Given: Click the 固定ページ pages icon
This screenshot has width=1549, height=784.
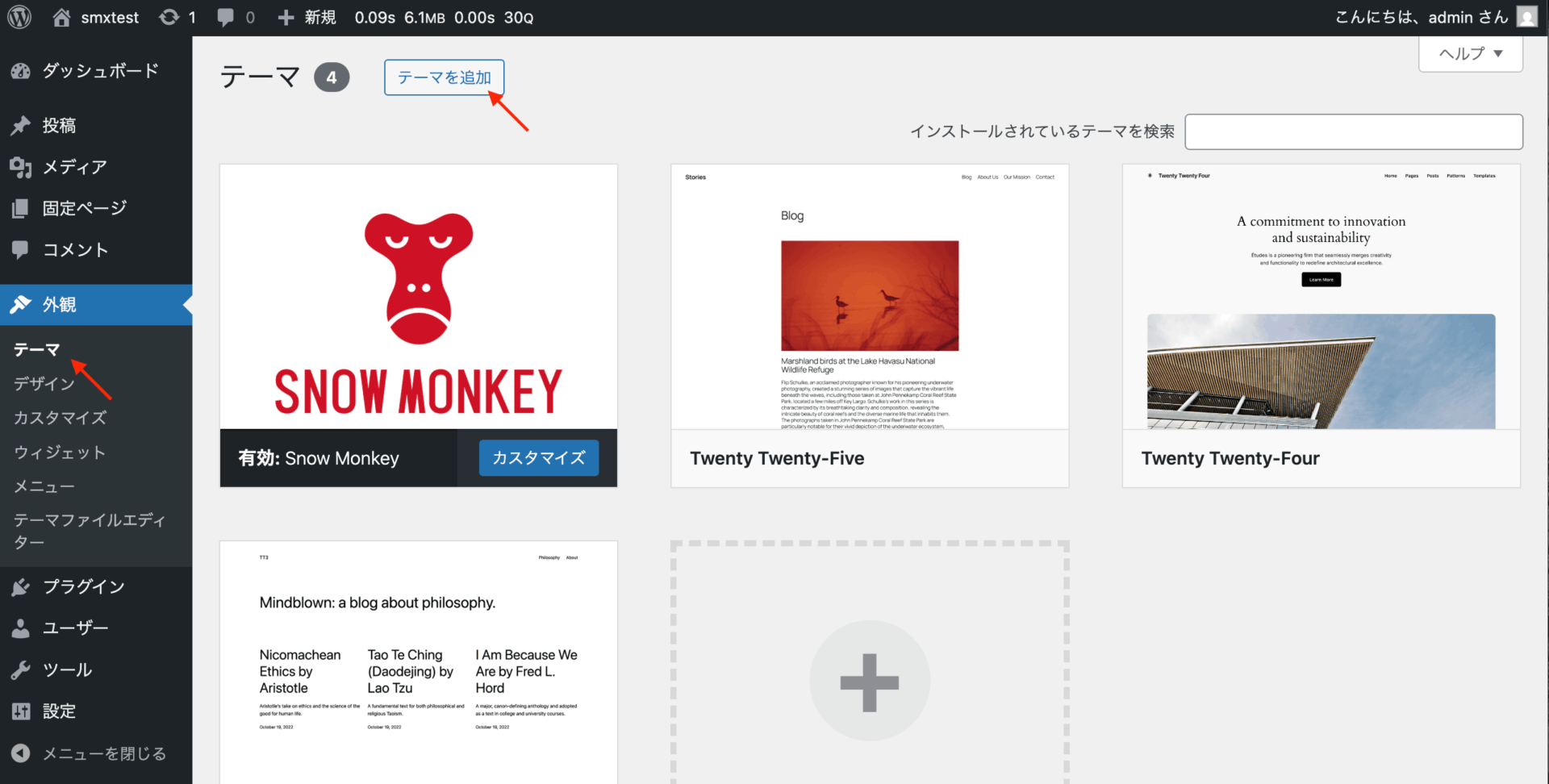Looking at the screenshot, I should tap(21, 209).
